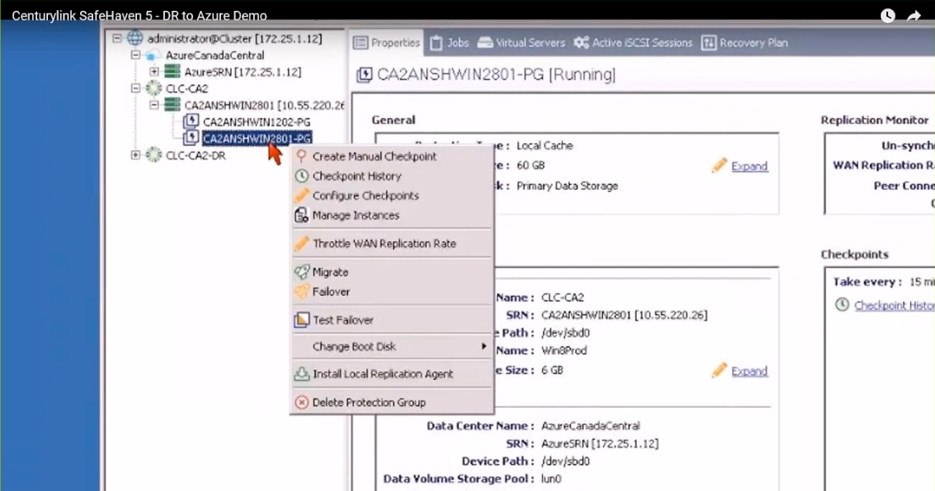The width and height of the screenshot is (935, 491).
Task: Click the Install Local Replication Agent download icon
Action: pyautogui.click(x=302, y=374)
